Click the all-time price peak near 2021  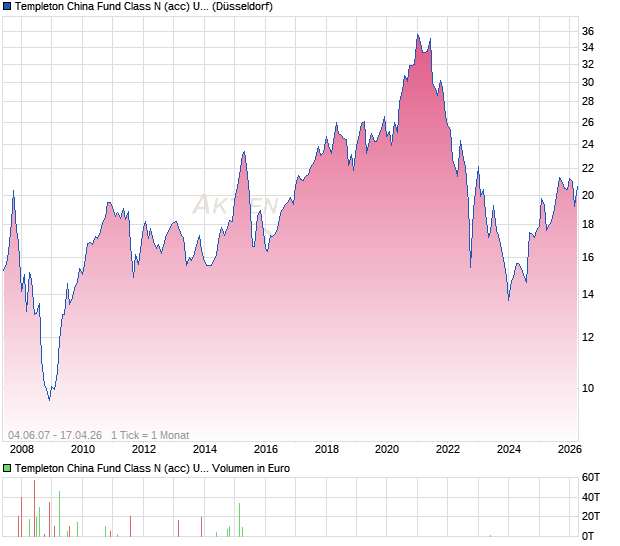[418, 35]
